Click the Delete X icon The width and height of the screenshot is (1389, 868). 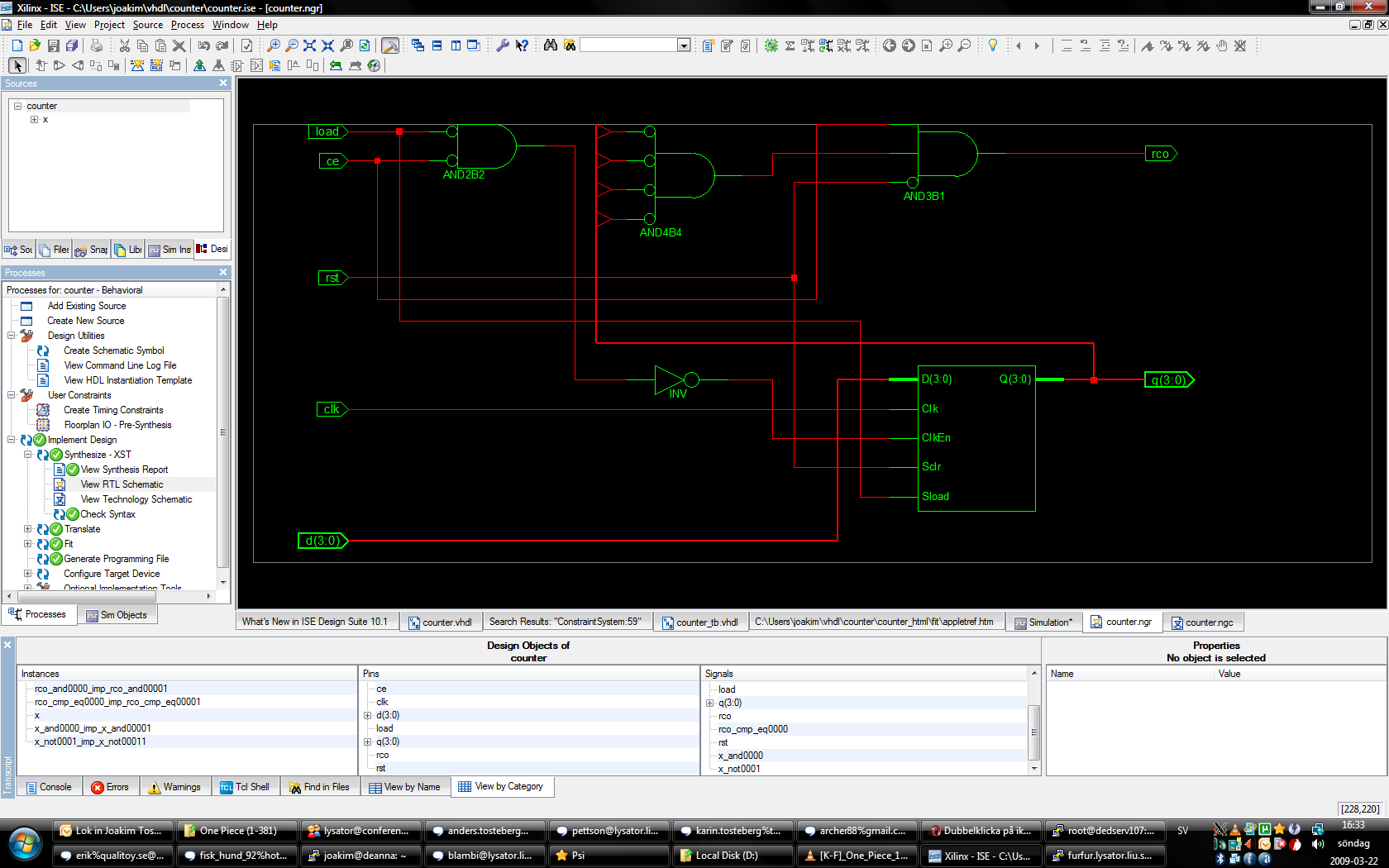tap(179, 45)
